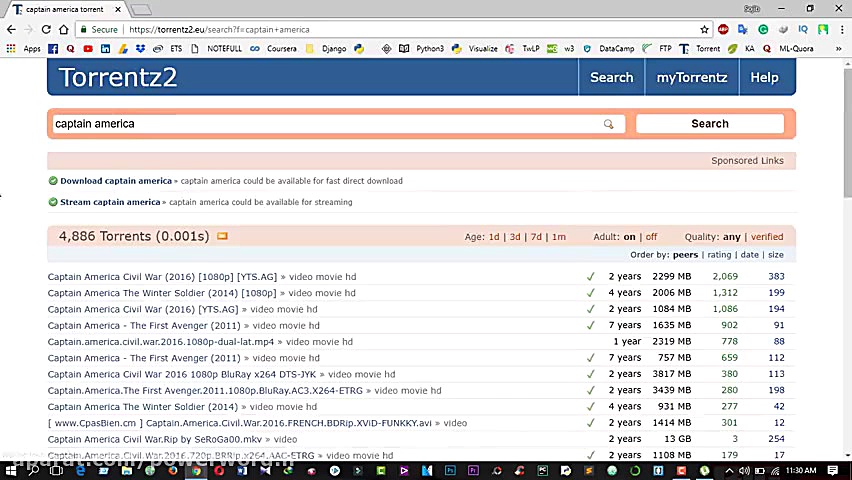Open Django bookmark

pyautogui.click(x=326, y=48)
